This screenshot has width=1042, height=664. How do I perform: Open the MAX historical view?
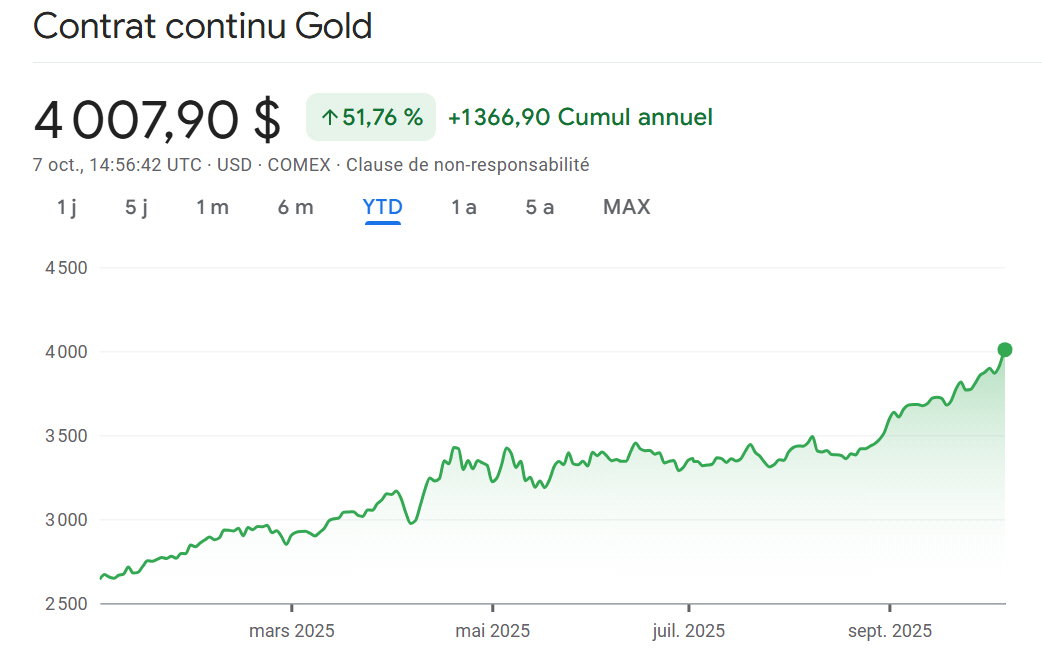[626, 207]
